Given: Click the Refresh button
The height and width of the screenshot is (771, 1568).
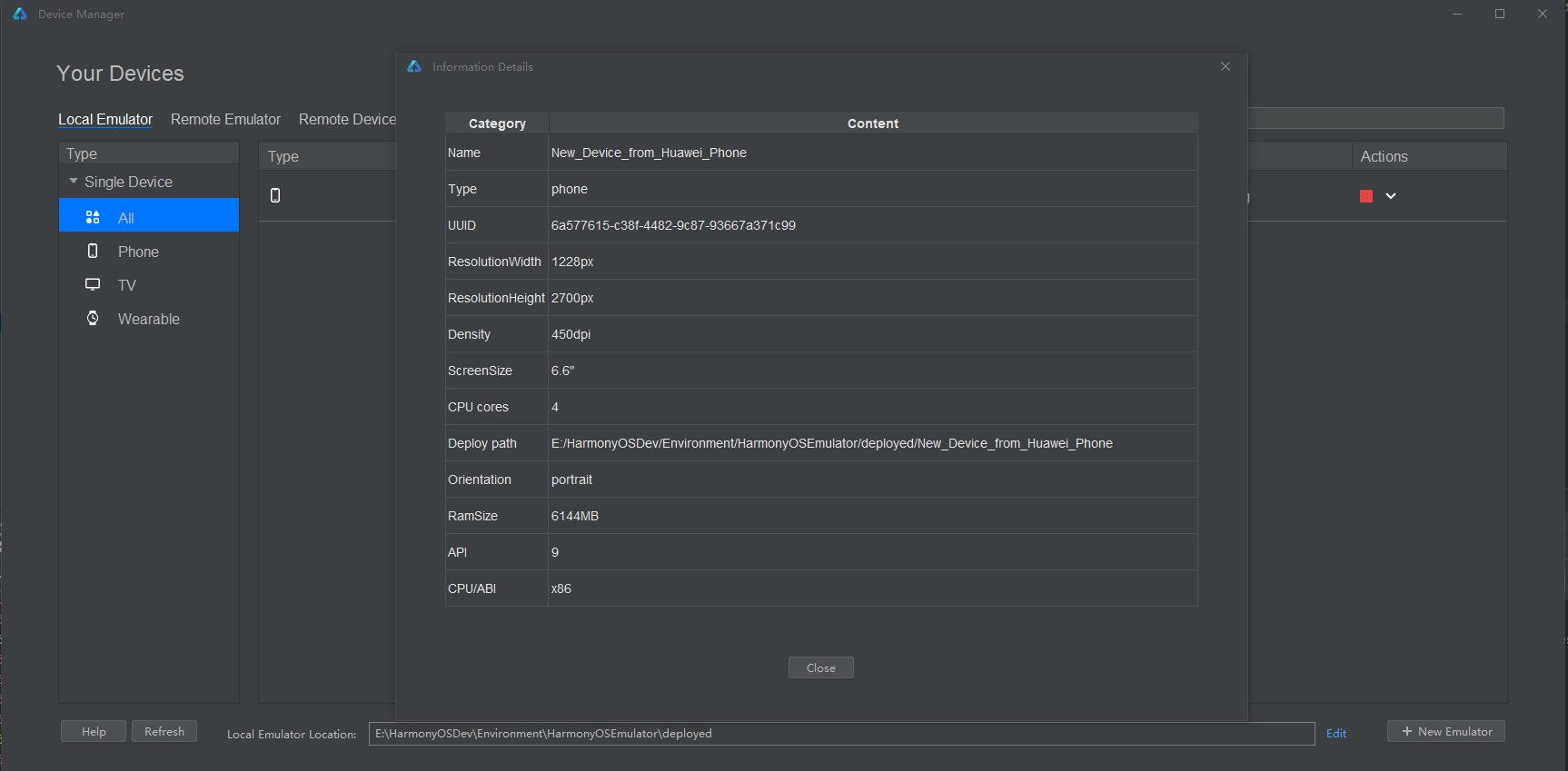Looking at the screenshot, I should [164, 731].
